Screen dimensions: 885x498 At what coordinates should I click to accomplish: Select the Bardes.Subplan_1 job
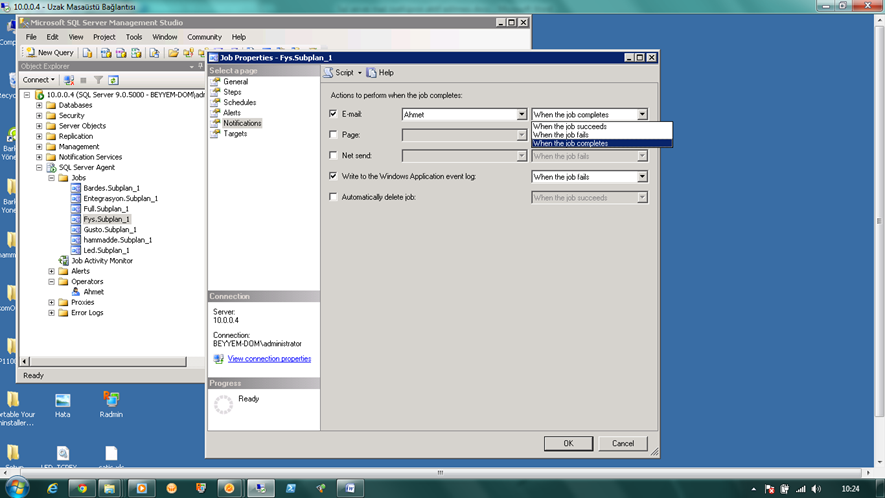(x=111, y=188)
